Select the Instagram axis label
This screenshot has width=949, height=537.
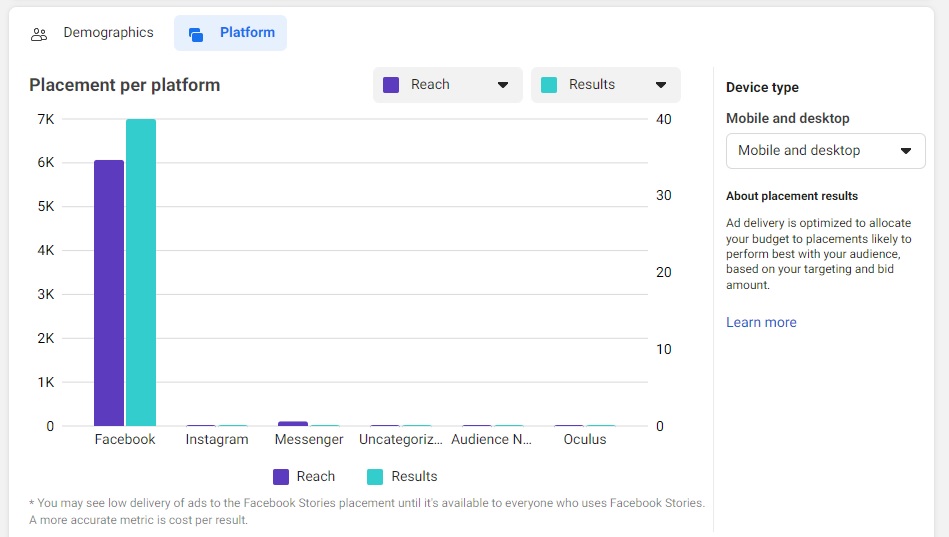coord(217,440)
